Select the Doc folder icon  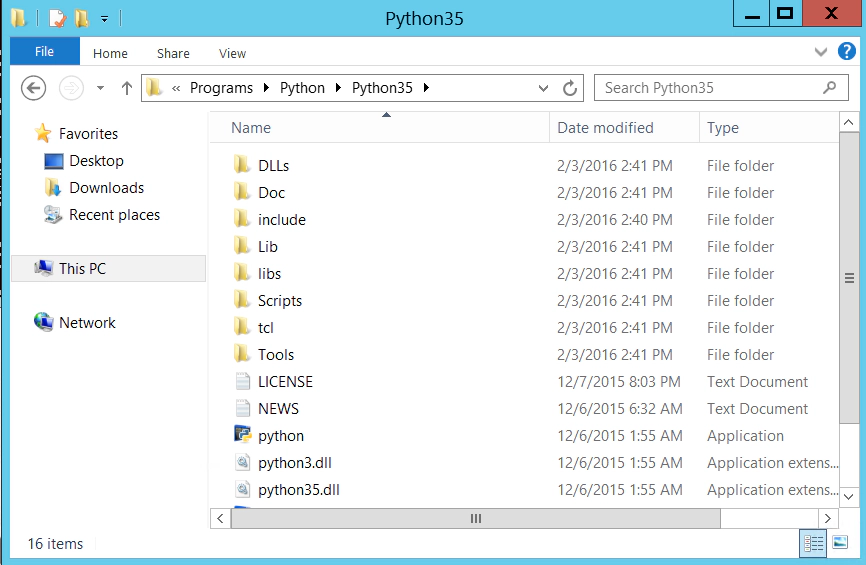tap(241, 192)
